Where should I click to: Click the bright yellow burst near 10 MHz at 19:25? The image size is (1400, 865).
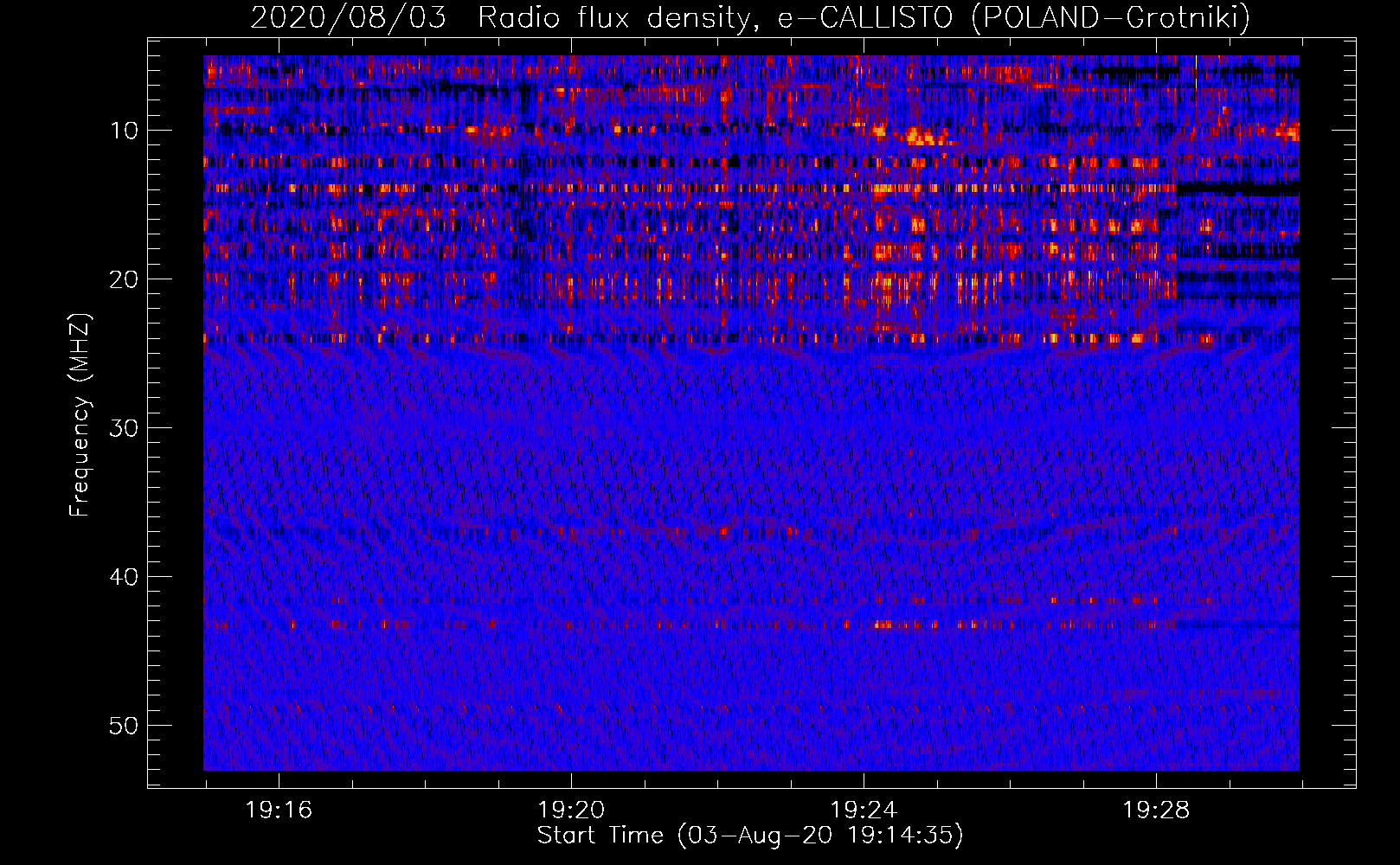click(x=924, y=137)
